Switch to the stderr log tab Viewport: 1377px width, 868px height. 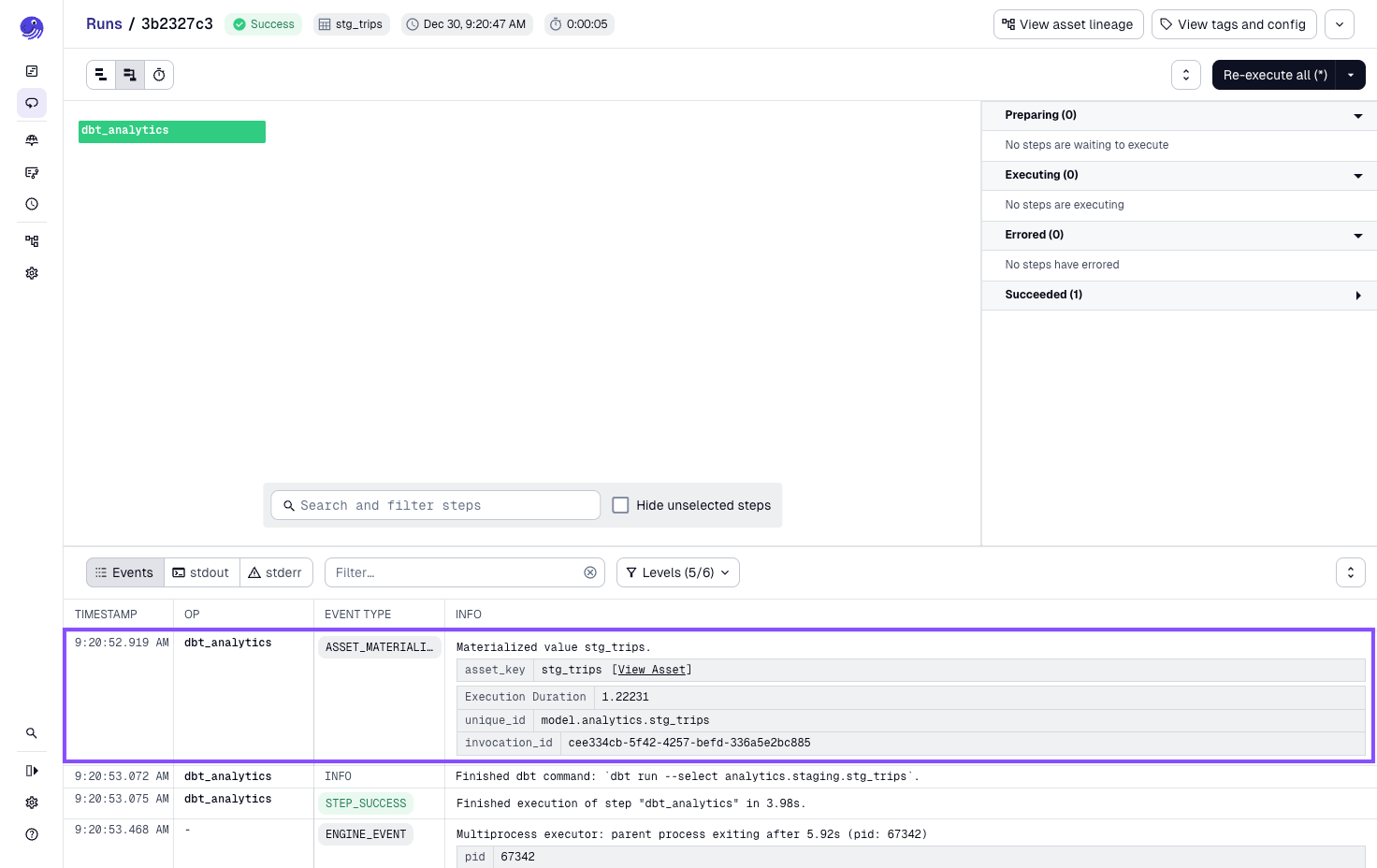pyautogui.click(x=276, y=571)
